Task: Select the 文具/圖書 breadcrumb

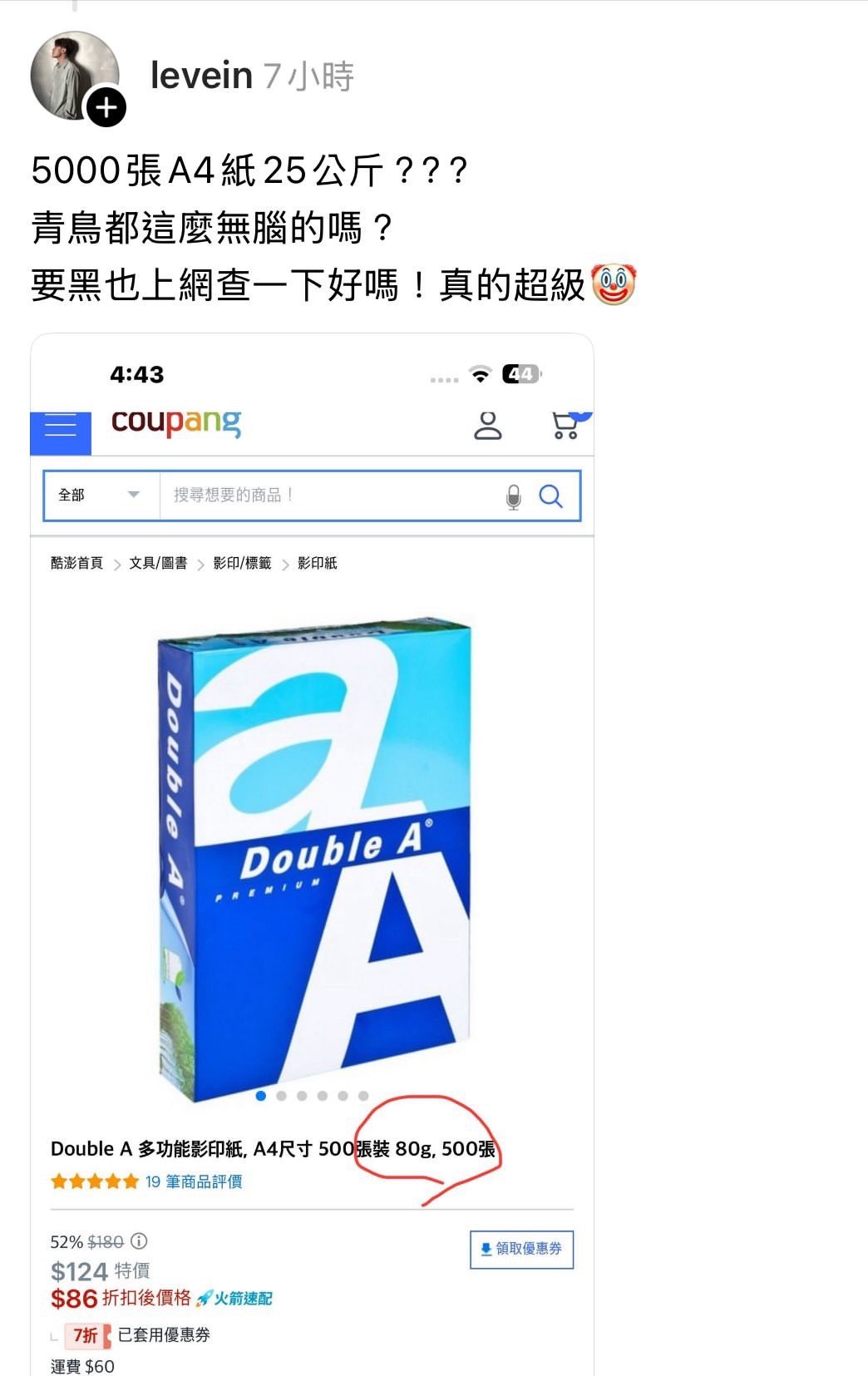Action: point(158,563)
